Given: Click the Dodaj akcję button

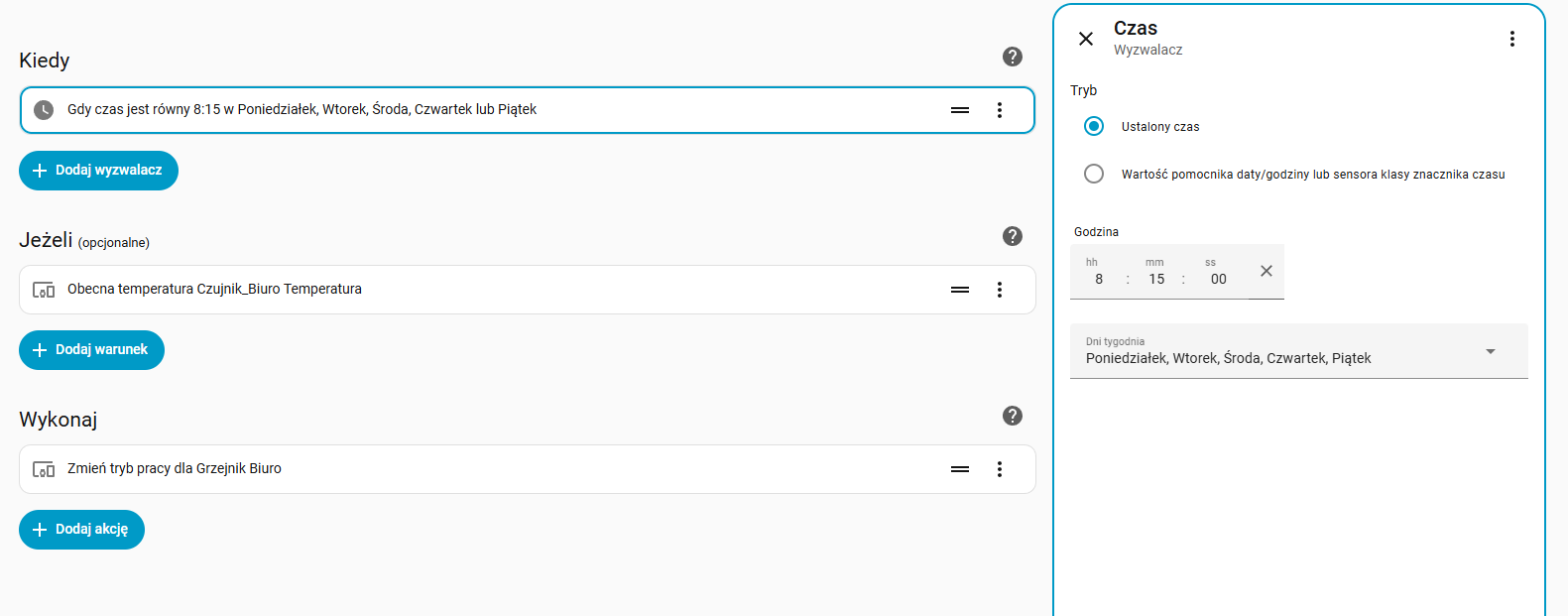Looking at the screenshot, I should [x=81, y=530].
